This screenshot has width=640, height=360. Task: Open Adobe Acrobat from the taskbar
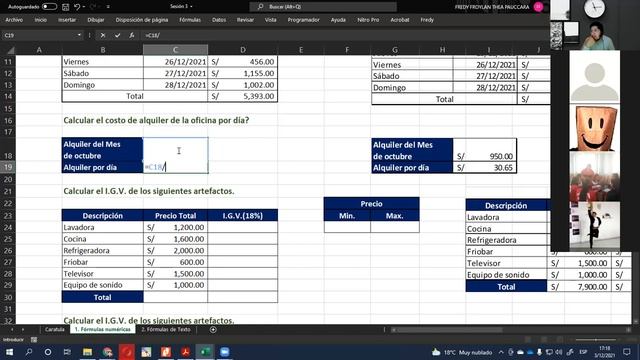pyautogui.click(x=185, y=352)
